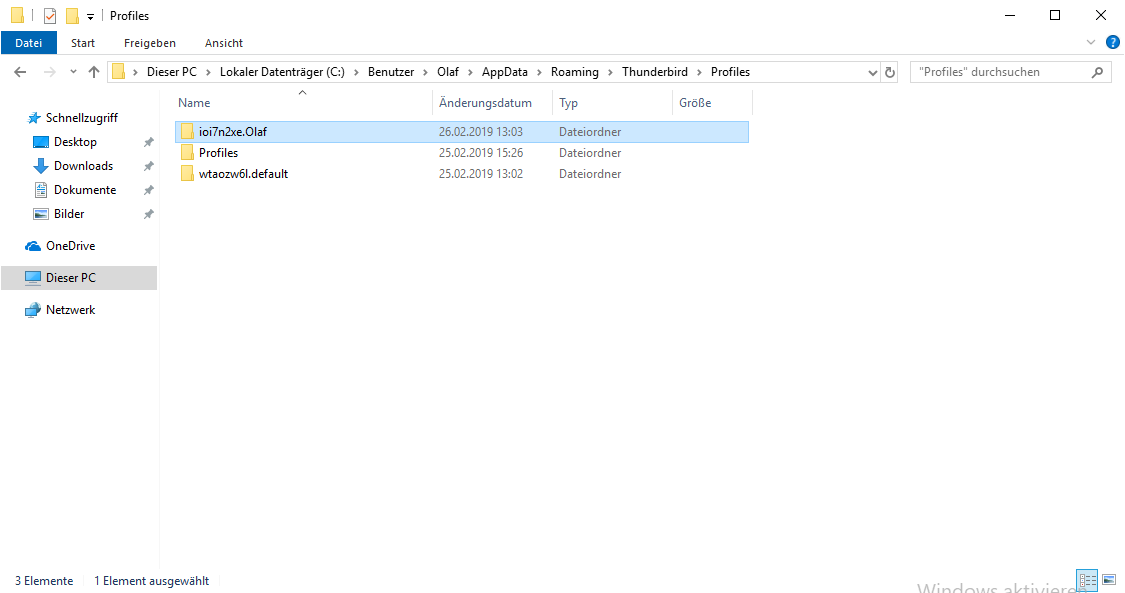Open the Ansicht ribbon tab
The height and width of the screenshot is (593, 1125).
pos(224,43)
